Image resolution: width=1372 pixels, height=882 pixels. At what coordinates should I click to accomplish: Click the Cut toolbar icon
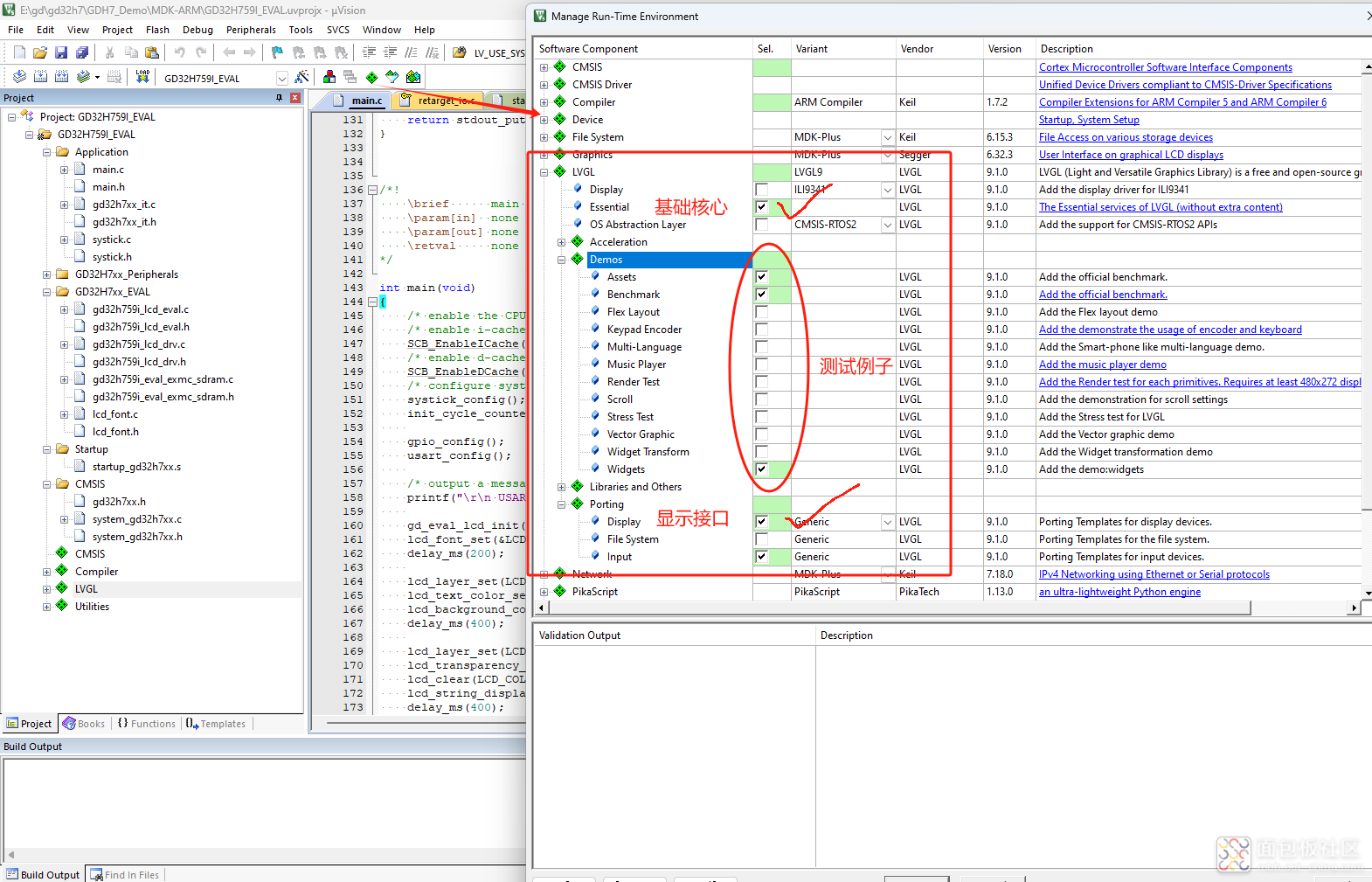point(109,52)
